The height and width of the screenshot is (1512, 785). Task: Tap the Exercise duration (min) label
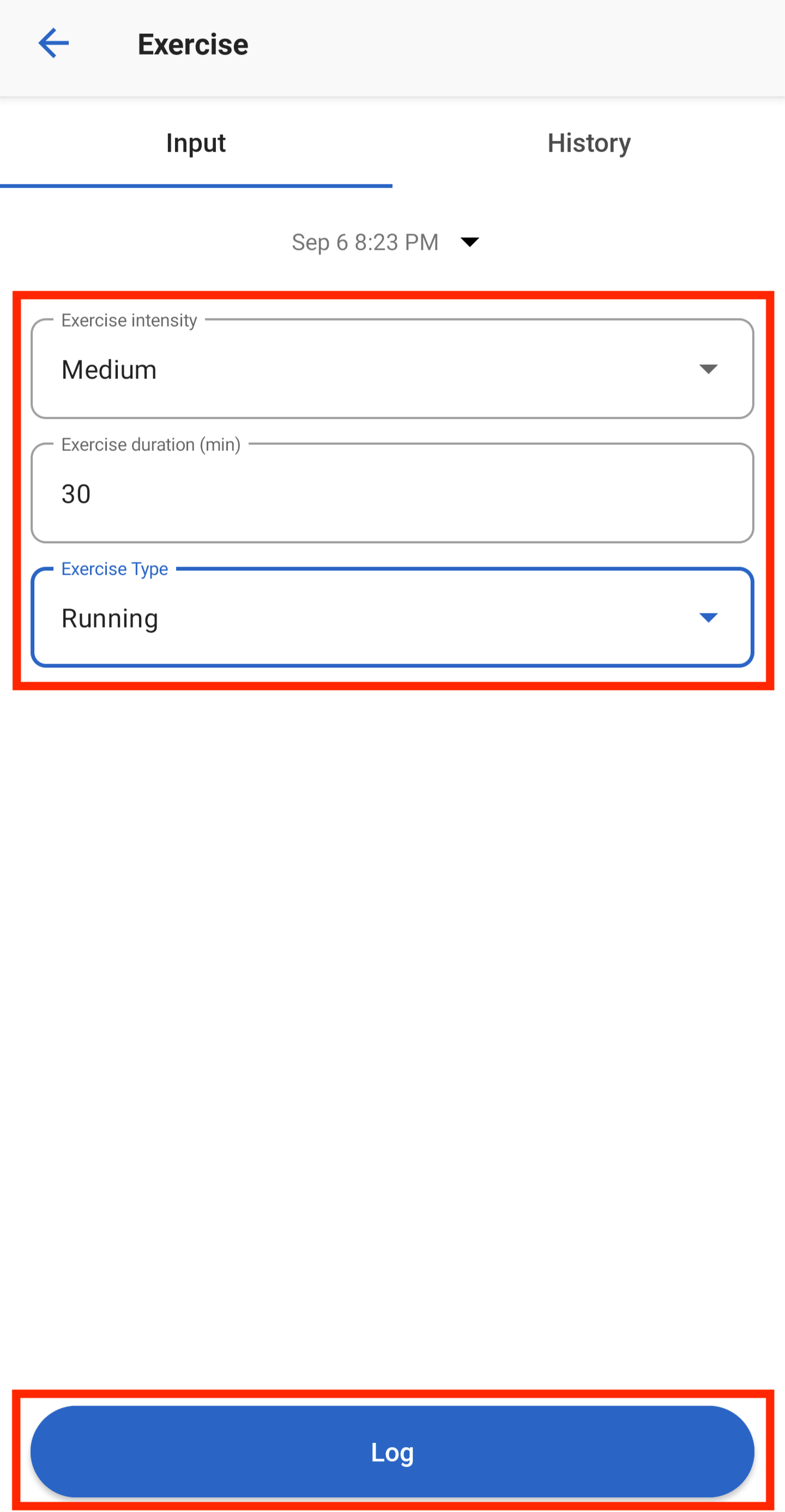pyautogui.click(x=151, y=445)
